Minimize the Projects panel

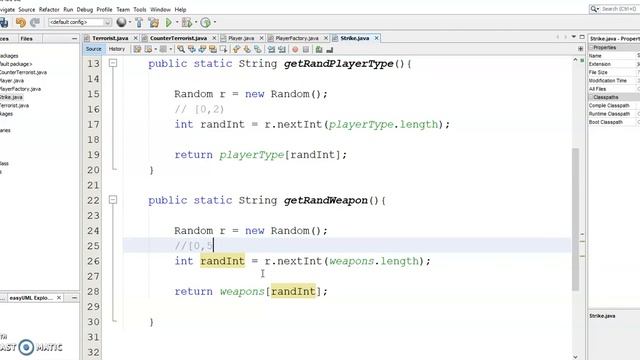click(x=74, y=38)
